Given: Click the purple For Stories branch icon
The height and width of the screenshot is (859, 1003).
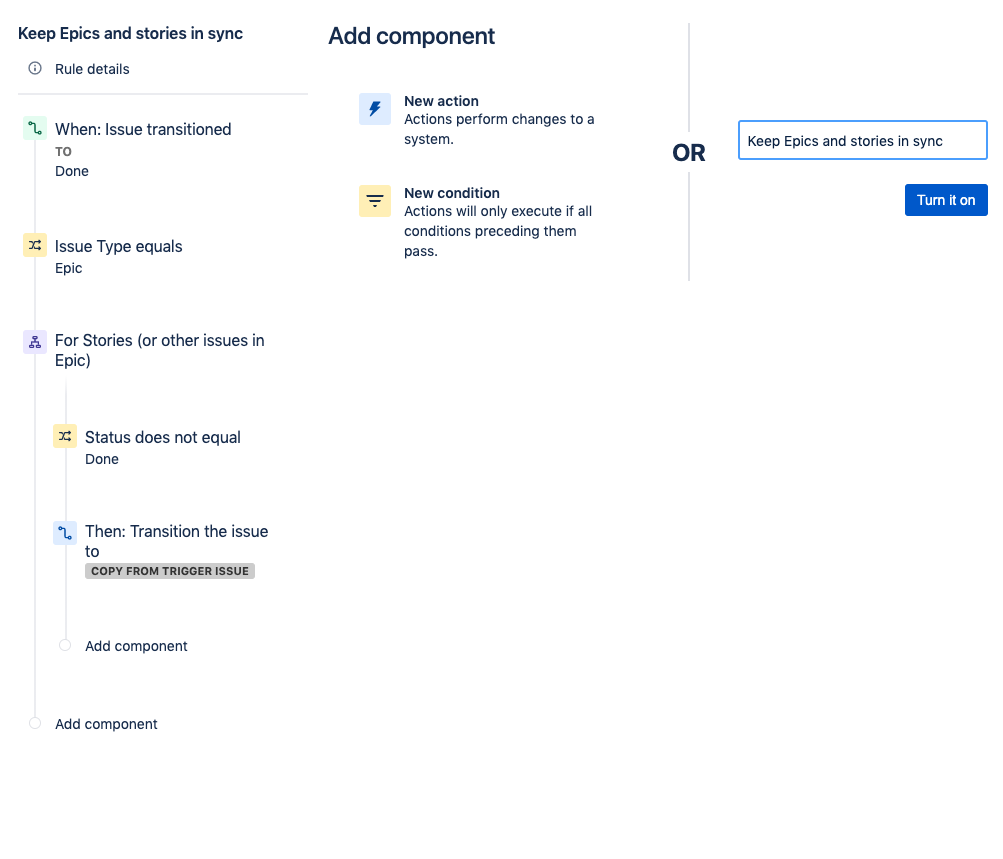Looking at the screenshot, I should click(34, 341).
